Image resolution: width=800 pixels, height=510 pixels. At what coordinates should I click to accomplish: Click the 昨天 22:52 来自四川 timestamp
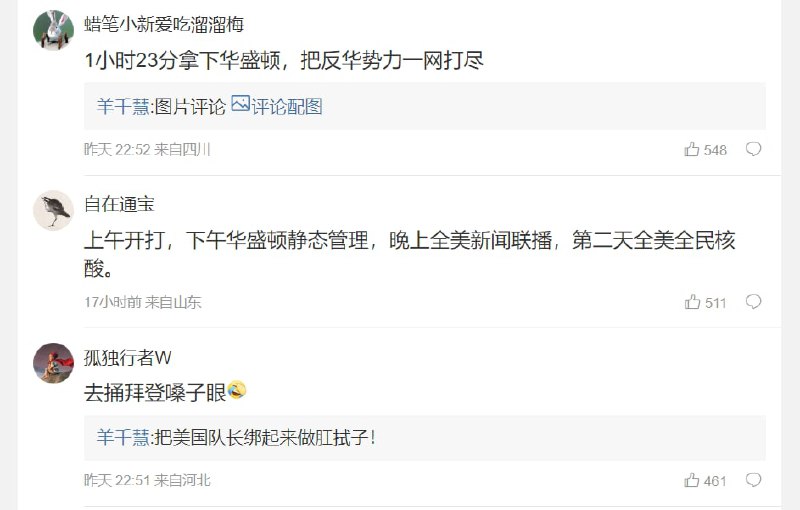point(147,149)
